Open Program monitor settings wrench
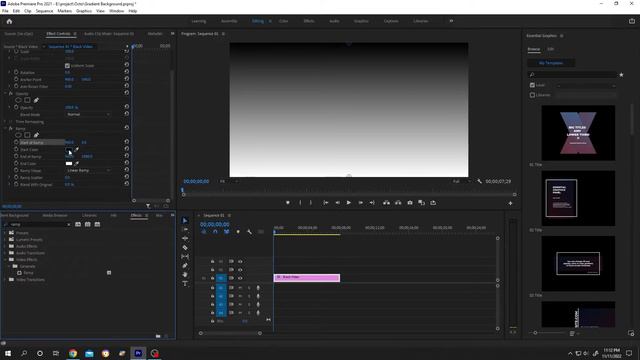This screenshot has height=360, width=640. (479, 181)
